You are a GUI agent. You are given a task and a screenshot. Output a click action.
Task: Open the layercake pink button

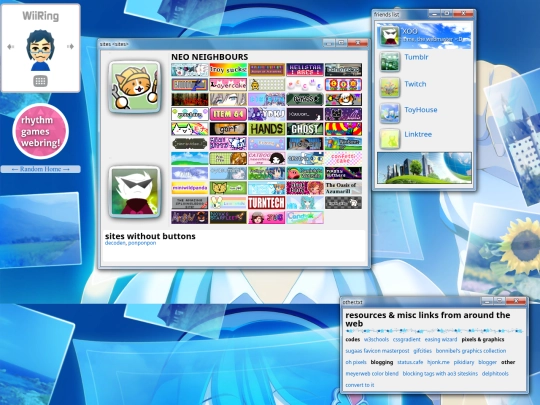coord(228,84)
